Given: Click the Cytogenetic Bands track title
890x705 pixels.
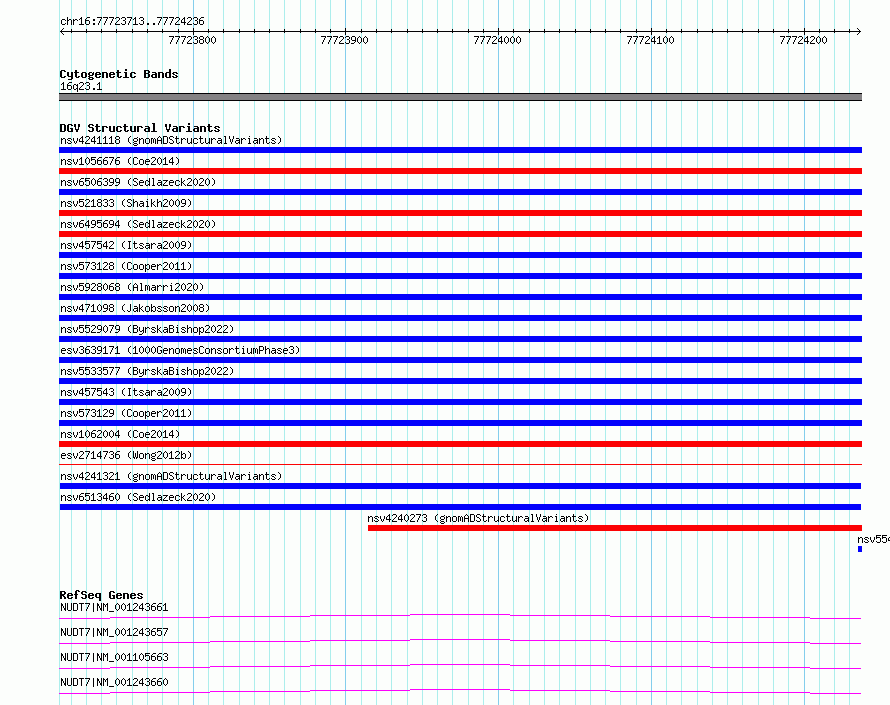Looking at the screenshot, I should click(119, 74).
